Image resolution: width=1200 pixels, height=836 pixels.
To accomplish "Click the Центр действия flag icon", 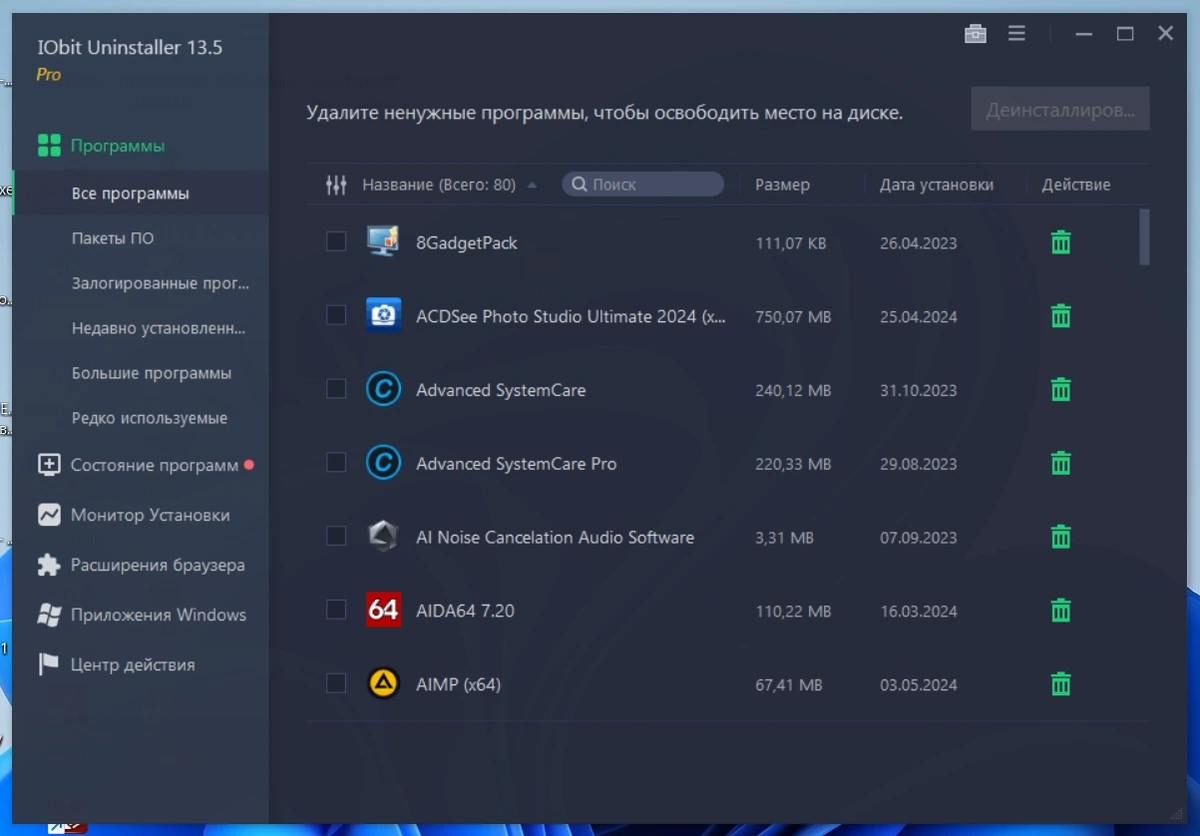I will click(x=49, y=664).
